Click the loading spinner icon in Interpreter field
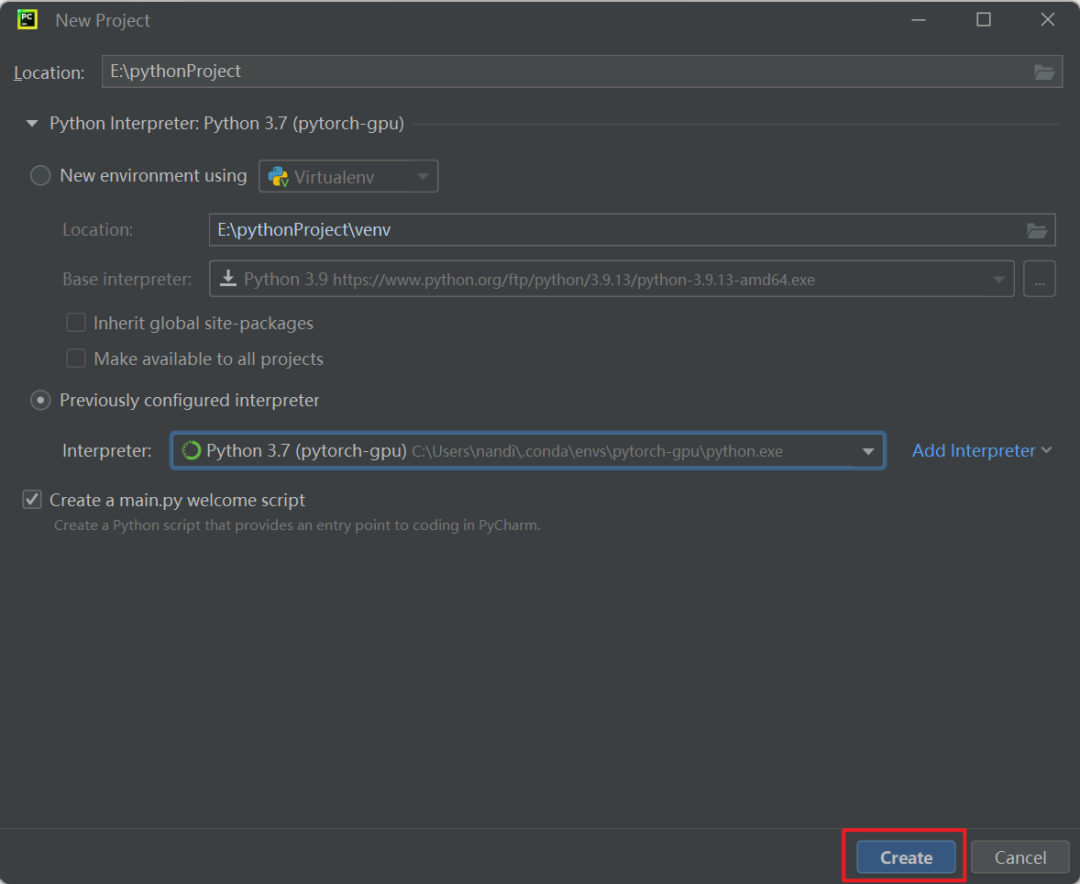The width and height of the screenshot is (1080, 884). [191, 451]
